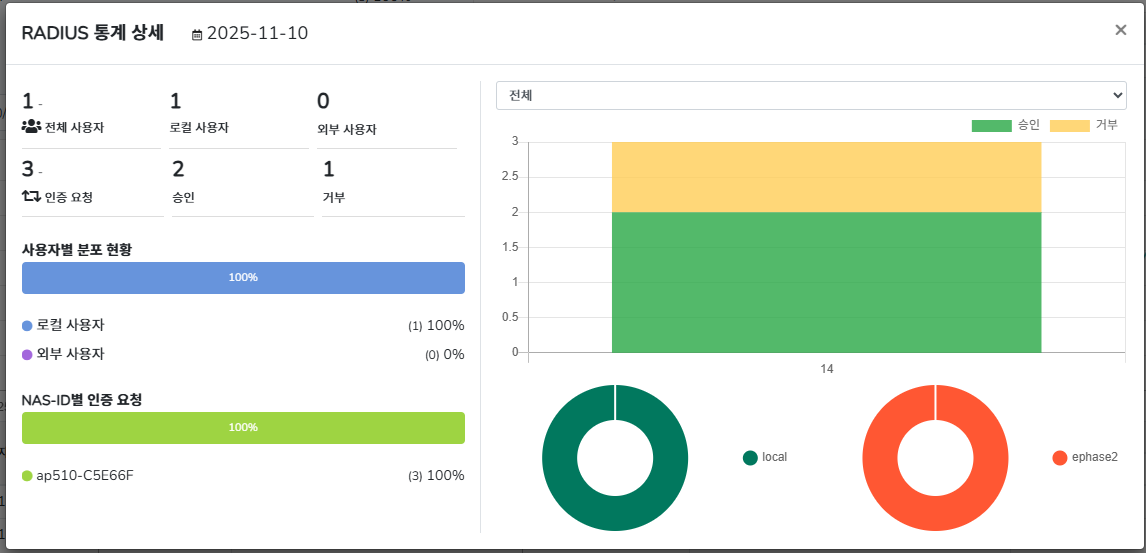
Task: Click the yellow 거부 bar segment
Action: (826, 176)
